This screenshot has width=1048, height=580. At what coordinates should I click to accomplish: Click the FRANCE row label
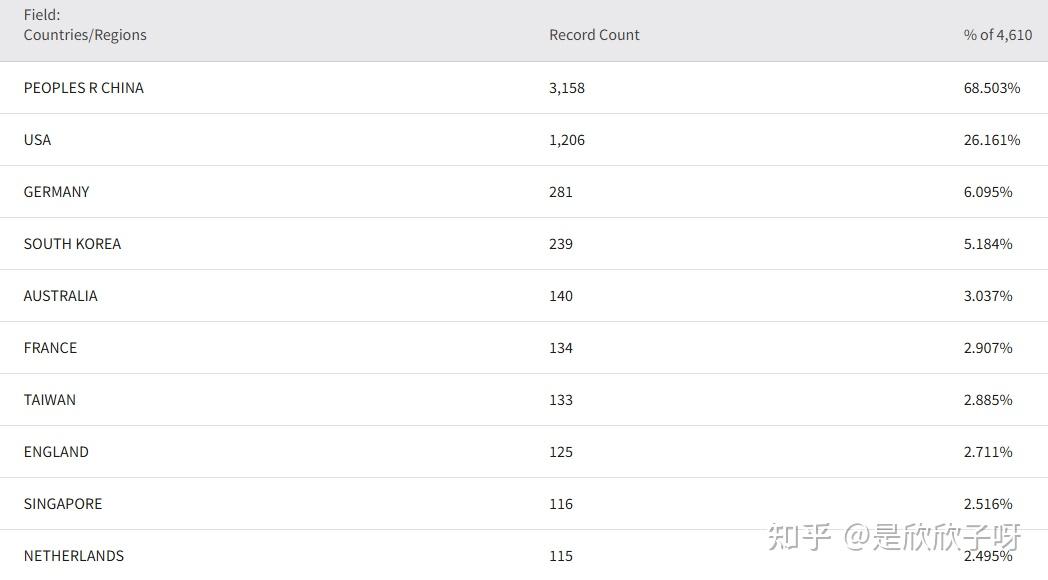click(50, 348)
